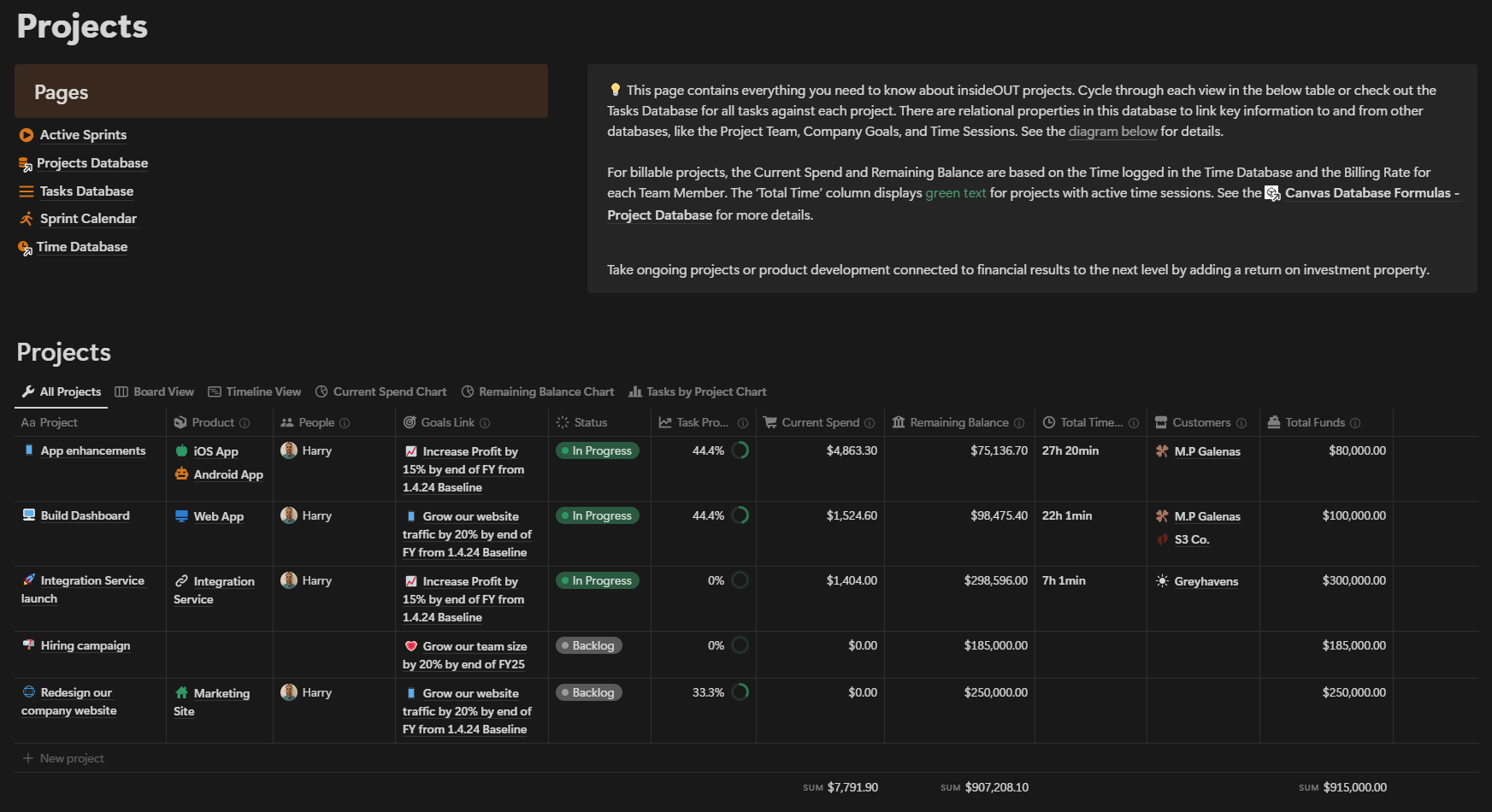The height and width of the screenshot is (812, 1492).
Task: Follow the 'diagram below' link
Action: (1112, 132)
